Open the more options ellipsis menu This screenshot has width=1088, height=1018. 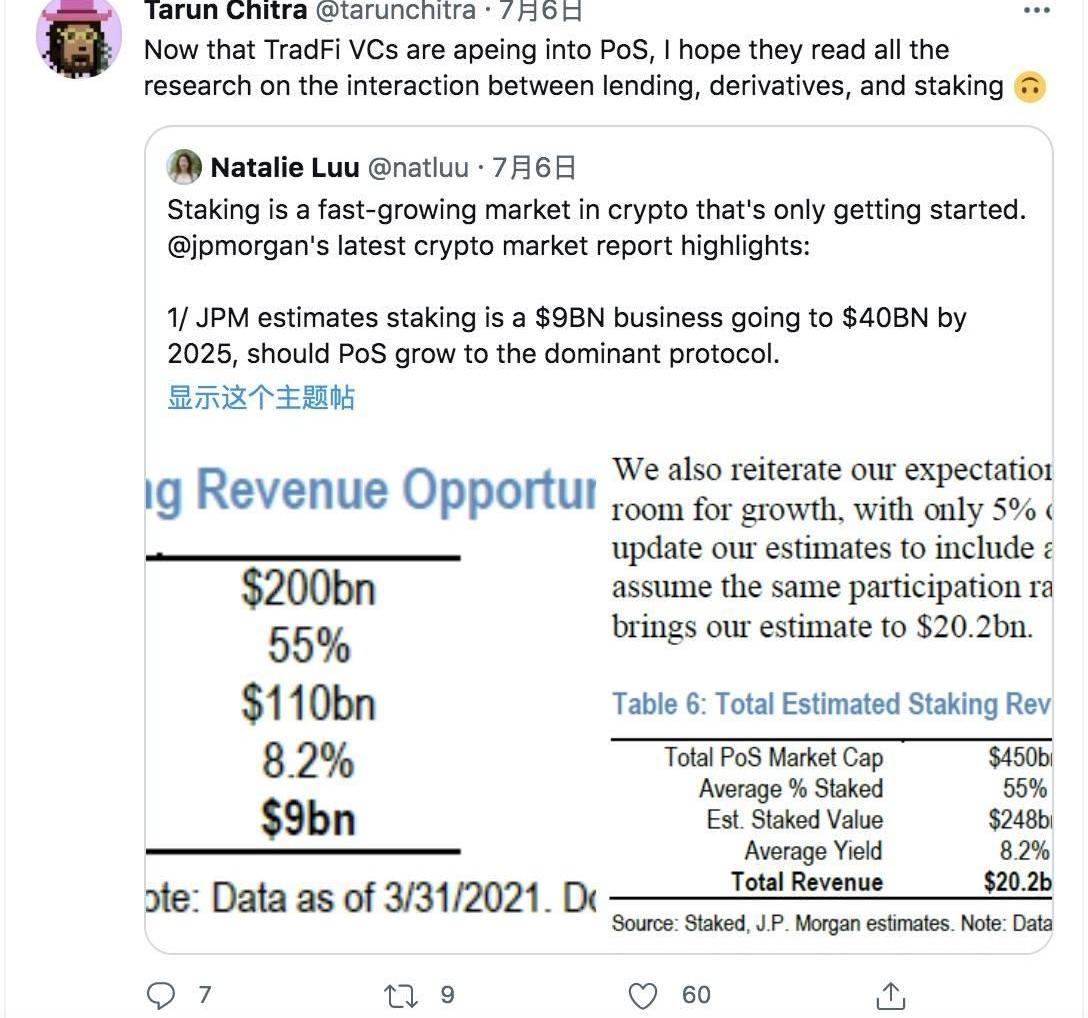pyautogui.click(x=1037, y=11)
